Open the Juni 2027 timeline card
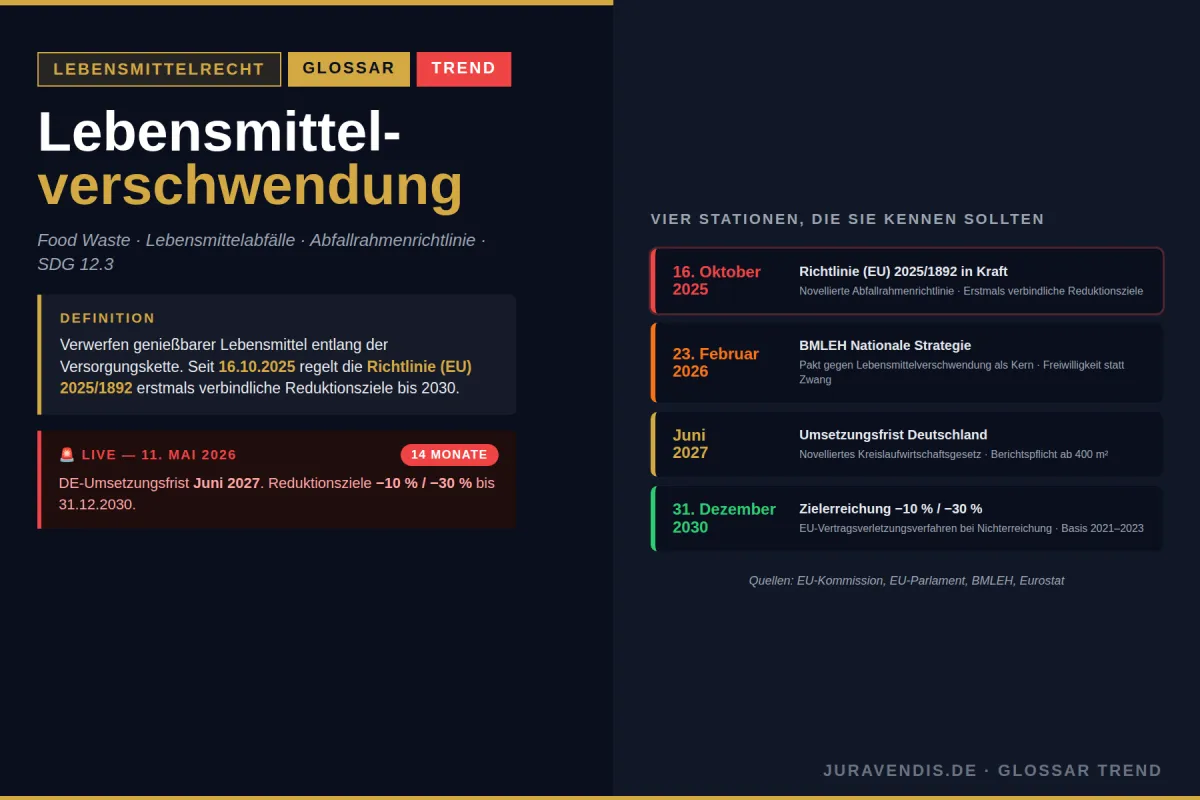This screenshot has height=800, width=1200. (907, 444)
